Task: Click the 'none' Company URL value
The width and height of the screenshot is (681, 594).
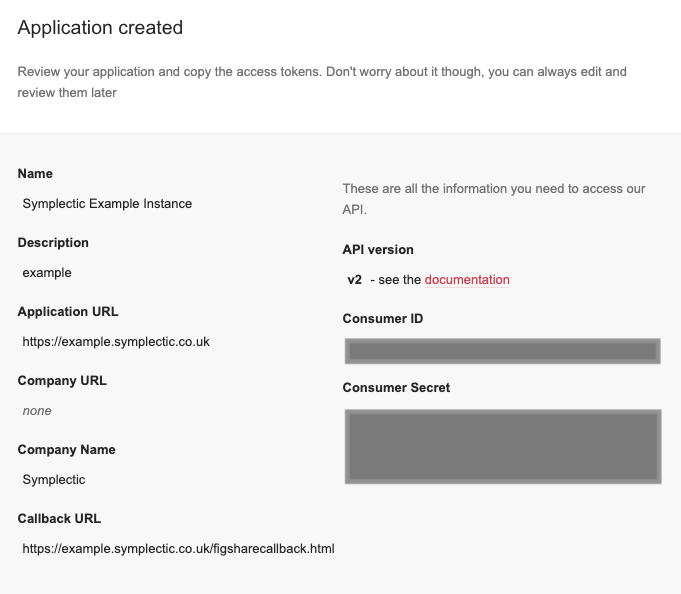Action: pos(37,411)
